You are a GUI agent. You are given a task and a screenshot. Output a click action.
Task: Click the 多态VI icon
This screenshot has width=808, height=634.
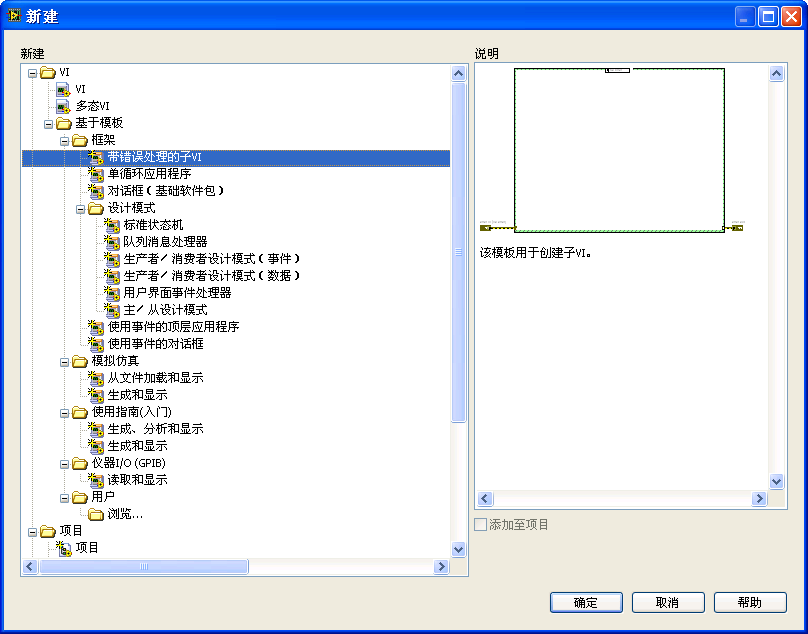63,106
